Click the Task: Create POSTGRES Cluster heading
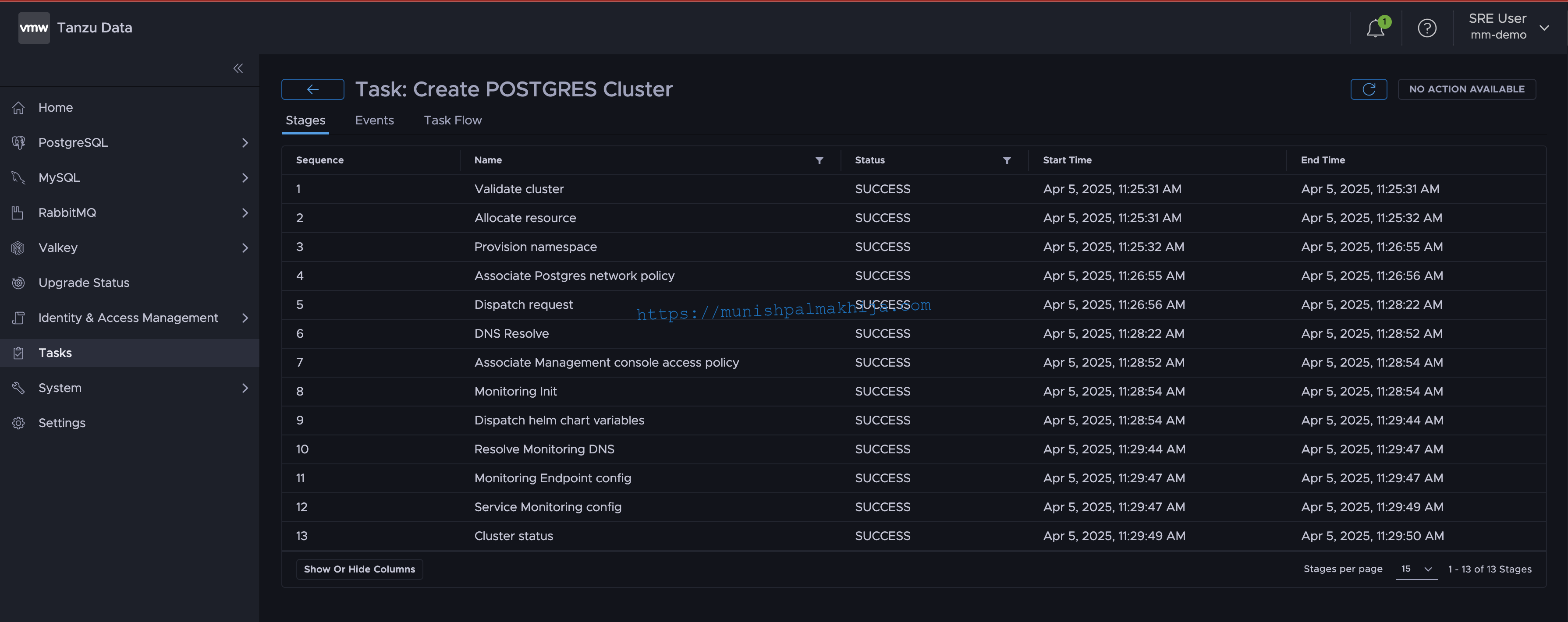1568x622 pixels. [514, 89]
